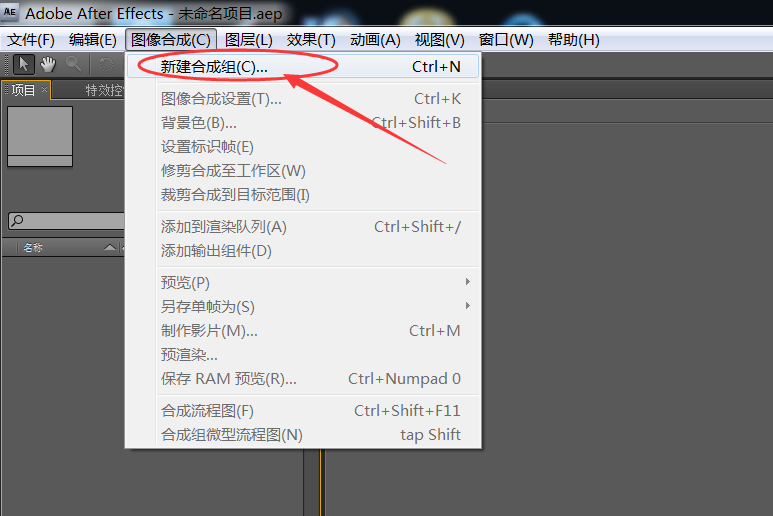Screen dimensions: 773x516
Task: Open the 效果(T) menu
Action: tap(311, 40)
